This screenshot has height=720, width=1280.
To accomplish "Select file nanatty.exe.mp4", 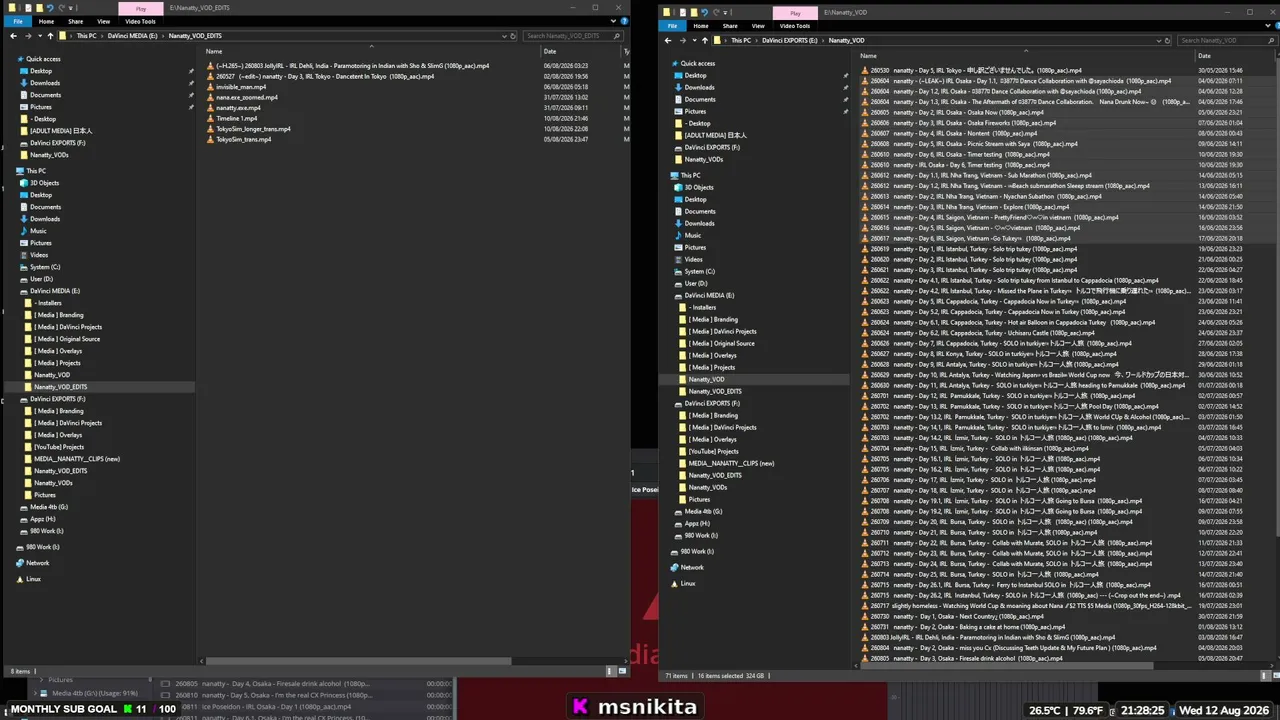I will [x=238, y=108].
